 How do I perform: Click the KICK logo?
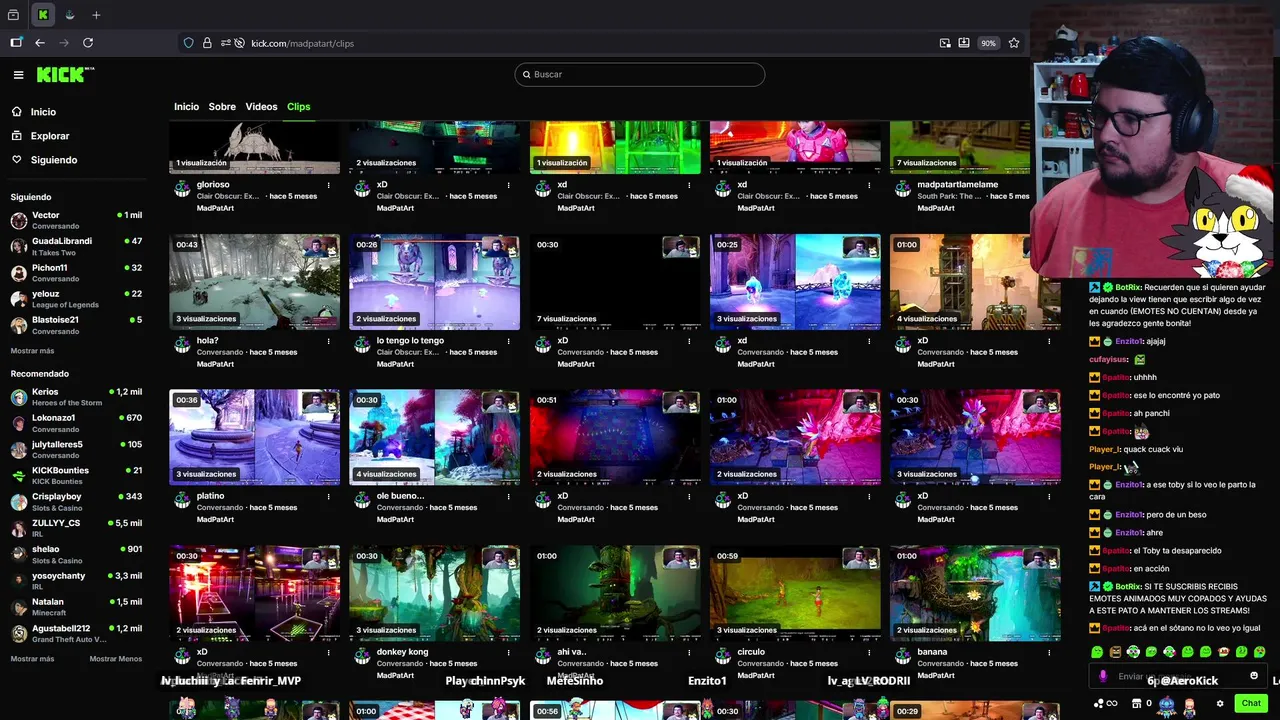65,74
